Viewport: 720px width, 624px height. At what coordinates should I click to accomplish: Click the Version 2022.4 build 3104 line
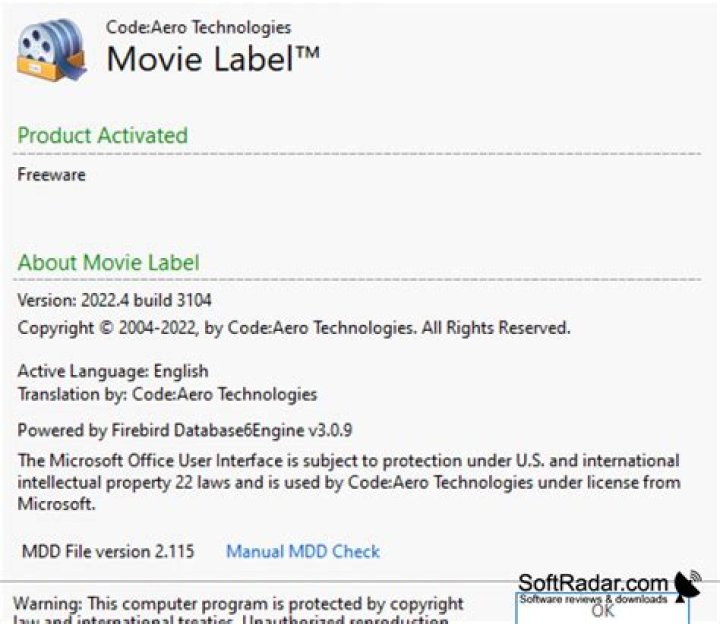[x=115, y=300]
